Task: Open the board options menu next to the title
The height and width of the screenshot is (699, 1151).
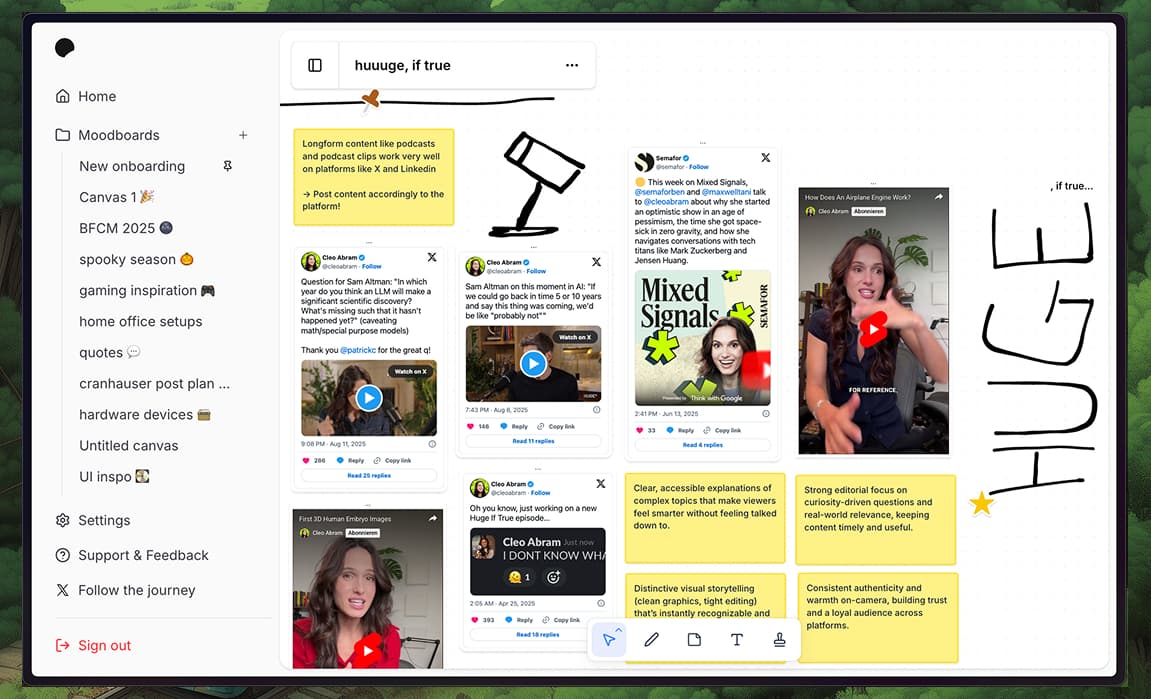Action: tap(572, 64)
